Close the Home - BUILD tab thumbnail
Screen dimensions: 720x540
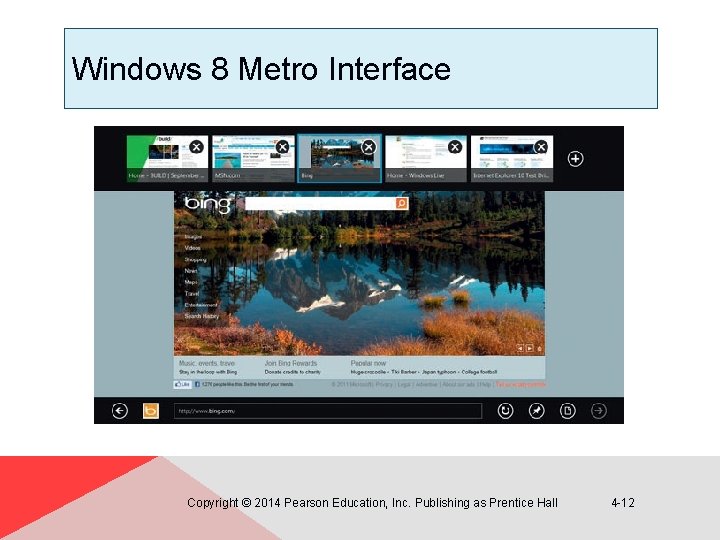197,147
